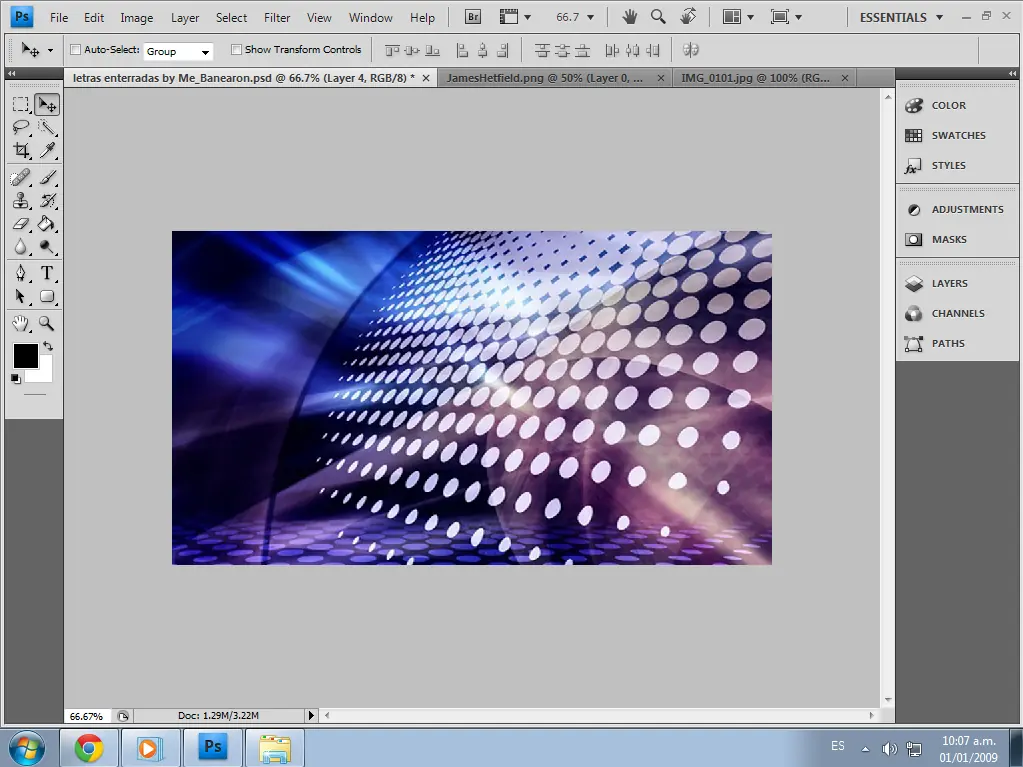This screenshot has height=767, width=1023.
Task: Select the Lasso tool
Action: pyautogui.click(x=22, y=127)
